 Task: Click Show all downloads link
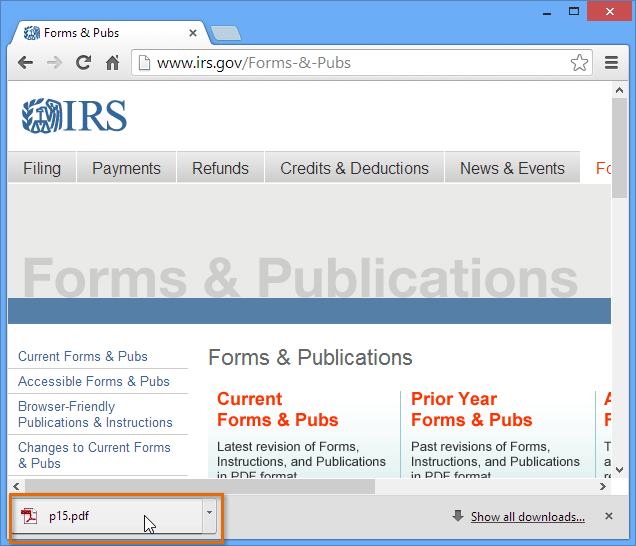(527, 517)
